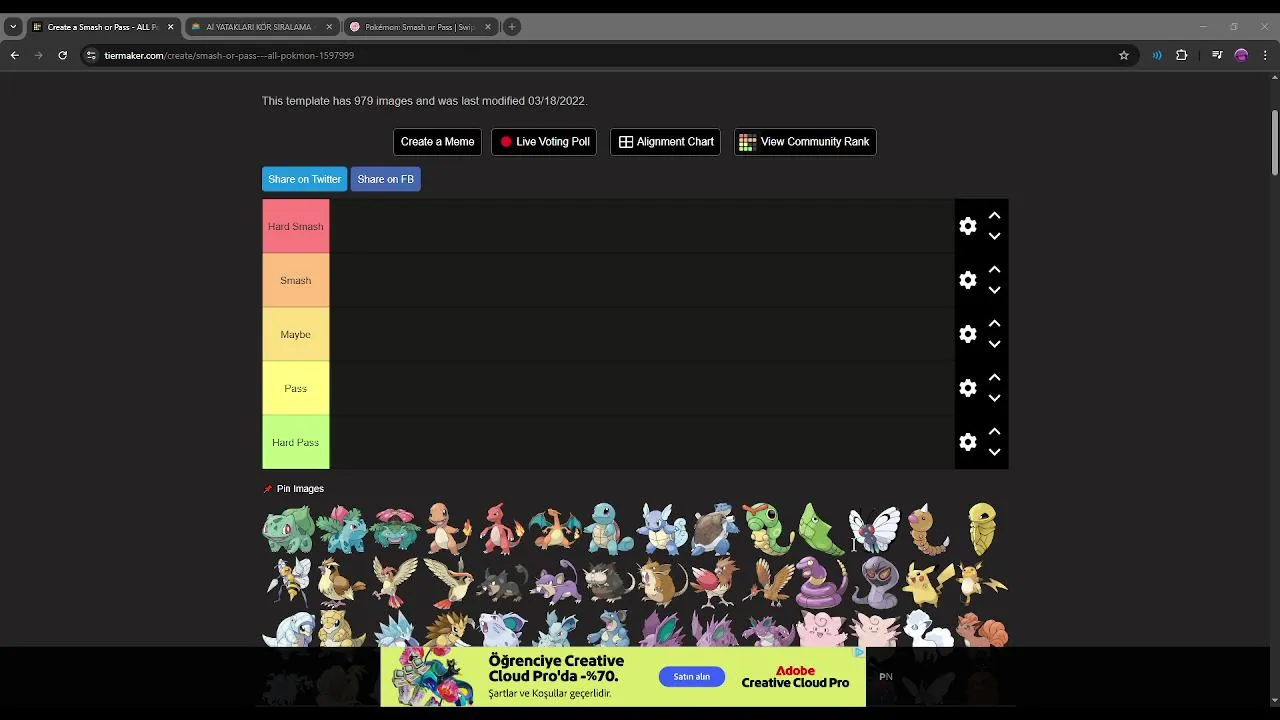Click the Create a Meme button
The height and width of the screenshot is (720, 1280).
(x=437, y=142)
